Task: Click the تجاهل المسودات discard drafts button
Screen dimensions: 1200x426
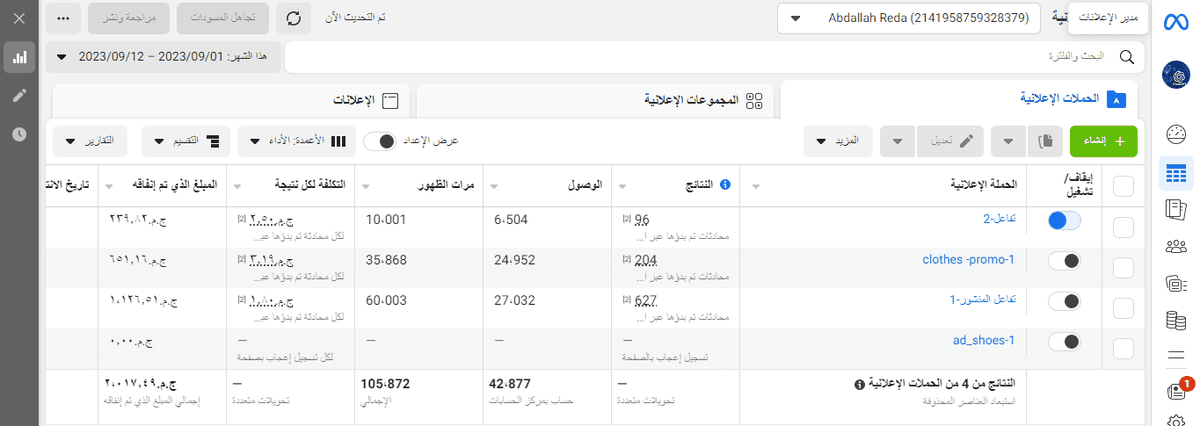Action: coord(223,18)
